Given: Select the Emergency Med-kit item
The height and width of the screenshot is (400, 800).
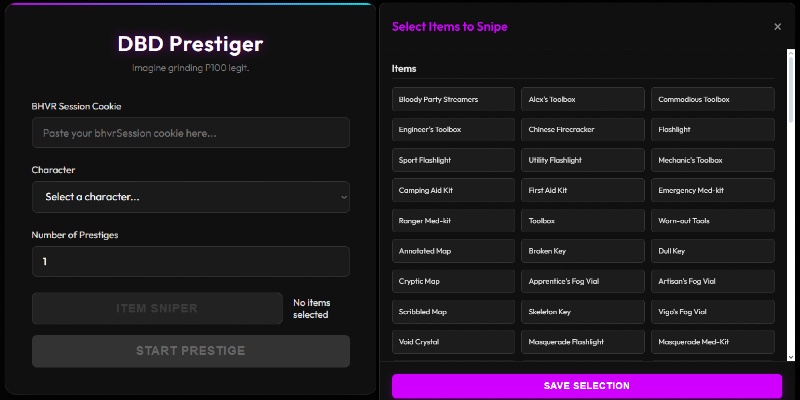Looking at the screenshot, I should click(x=713, y=190).
